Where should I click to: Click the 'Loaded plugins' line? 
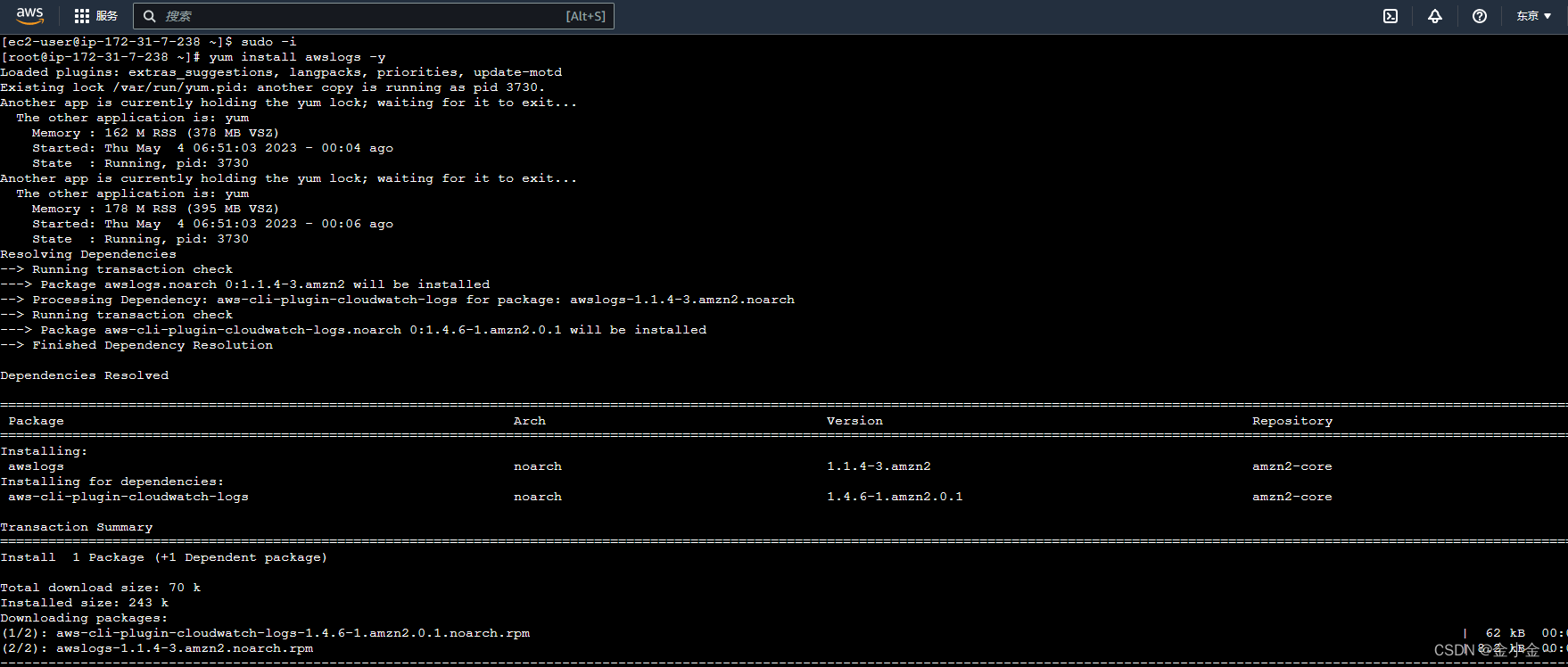pyautogui.click(x=281, y=72)
